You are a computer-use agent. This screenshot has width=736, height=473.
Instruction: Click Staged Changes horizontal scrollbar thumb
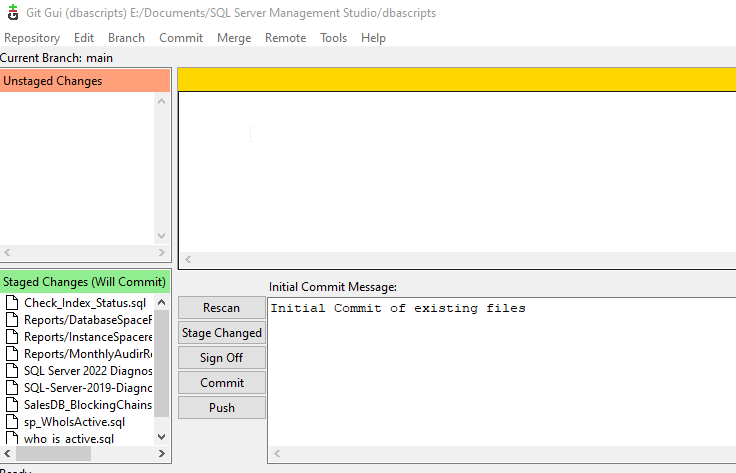click(x=54, y=453)
